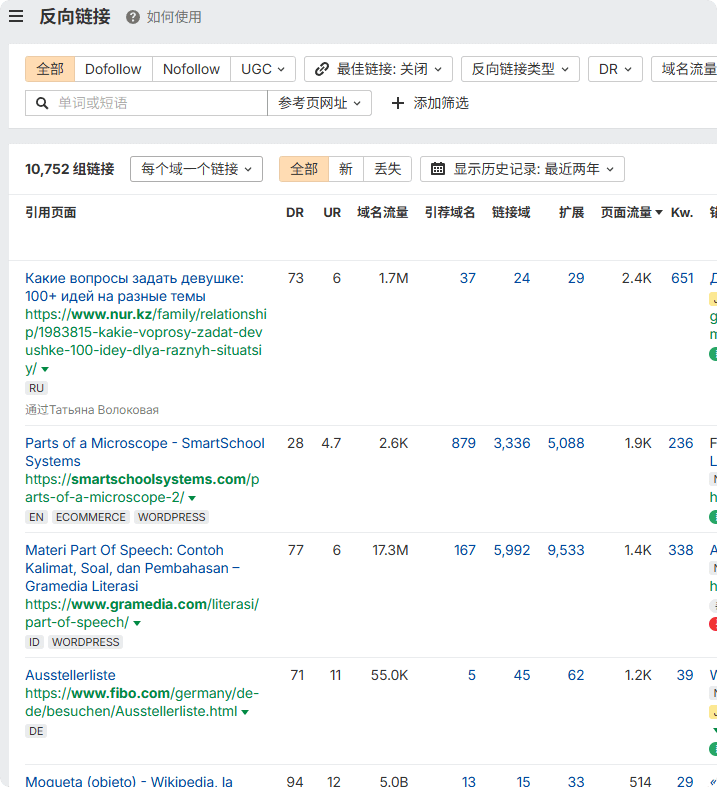Viewport: 717px width, 787px height.
Task: Click the calendar icon in 显示历史记录
Action: point(438,169)
